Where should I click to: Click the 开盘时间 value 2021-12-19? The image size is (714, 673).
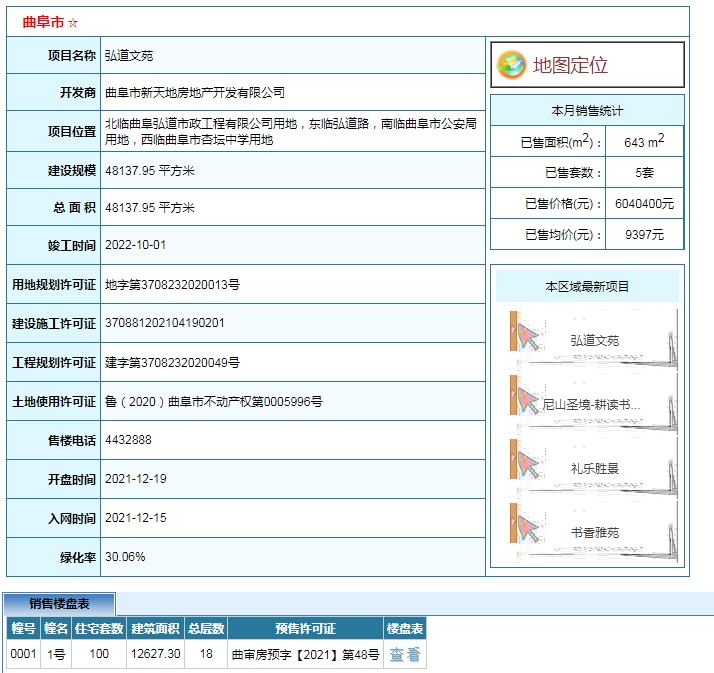(x=135, y=479)
